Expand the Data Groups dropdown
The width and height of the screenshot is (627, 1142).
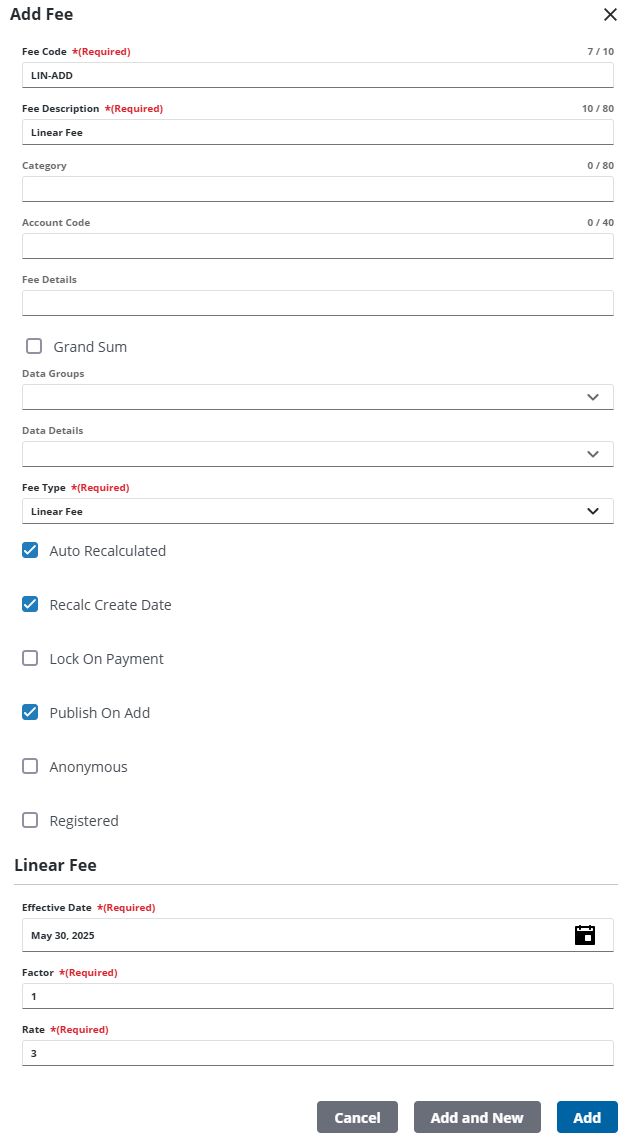(317, 397)
